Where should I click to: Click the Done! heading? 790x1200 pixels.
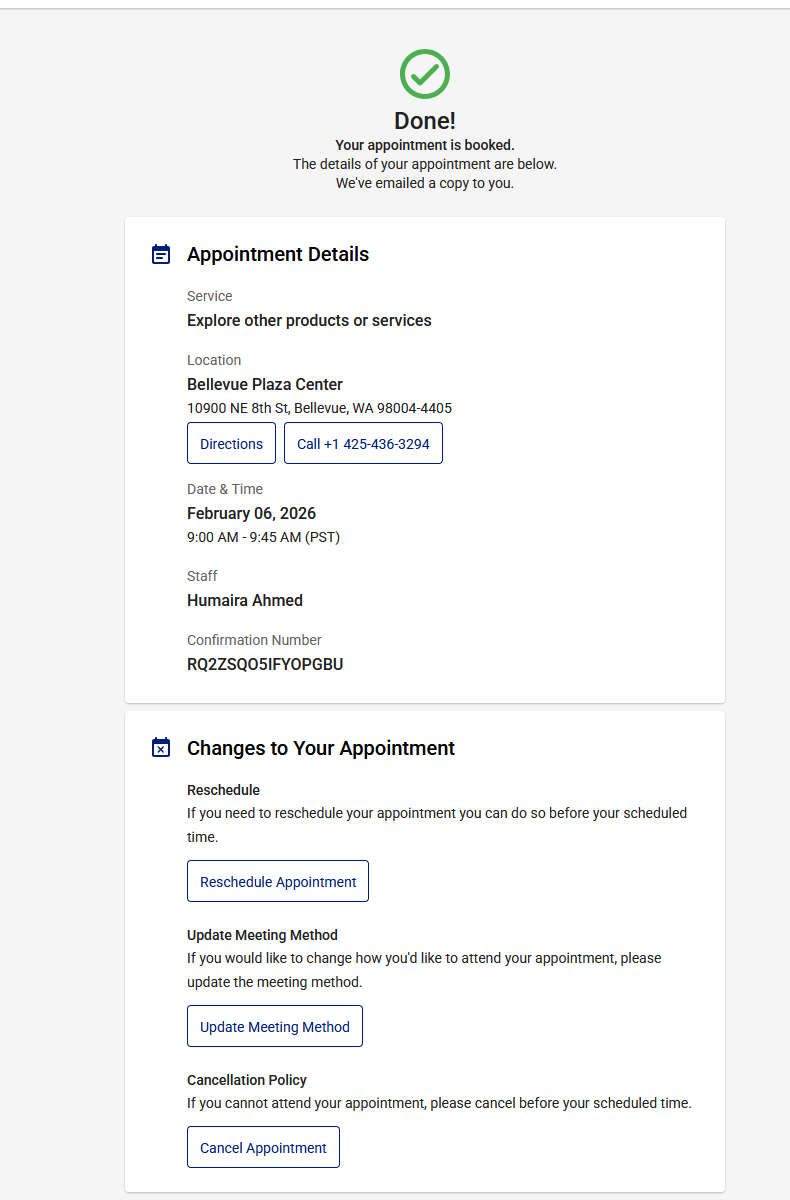coord(424,121)
